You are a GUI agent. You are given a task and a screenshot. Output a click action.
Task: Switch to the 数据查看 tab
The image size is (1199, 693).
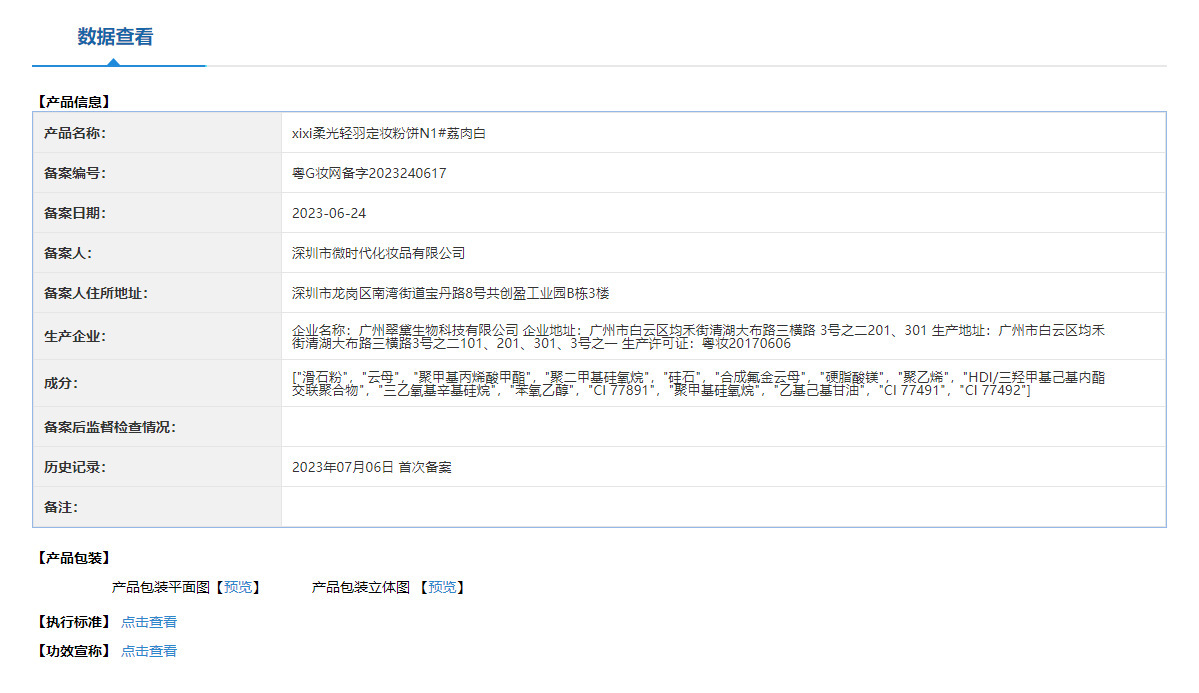115,37
